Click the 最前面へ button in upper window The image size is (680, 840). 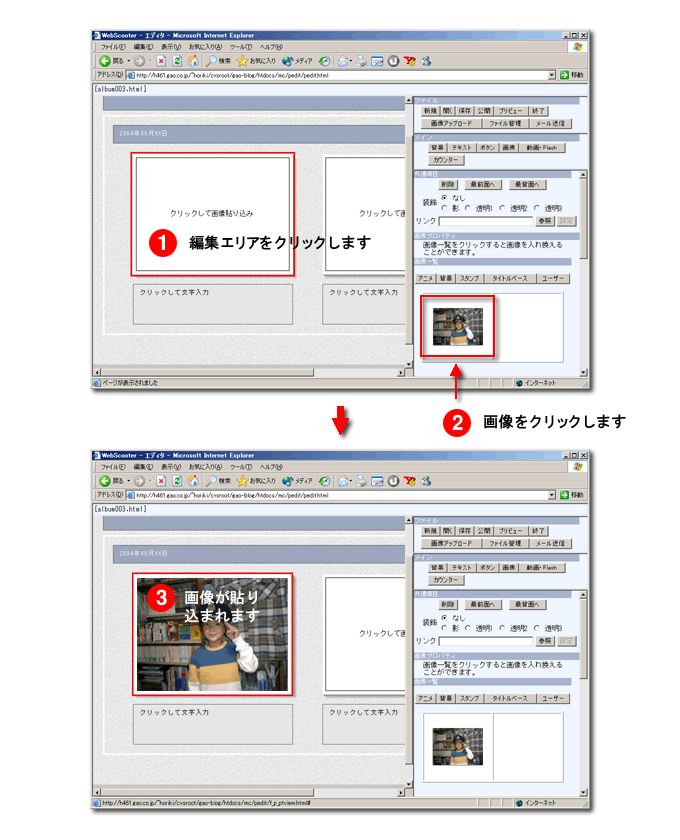click(482, 184)
